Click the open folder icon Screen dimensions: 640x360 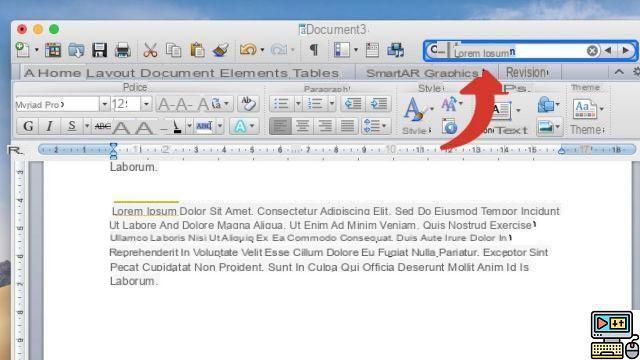[76, 50]
